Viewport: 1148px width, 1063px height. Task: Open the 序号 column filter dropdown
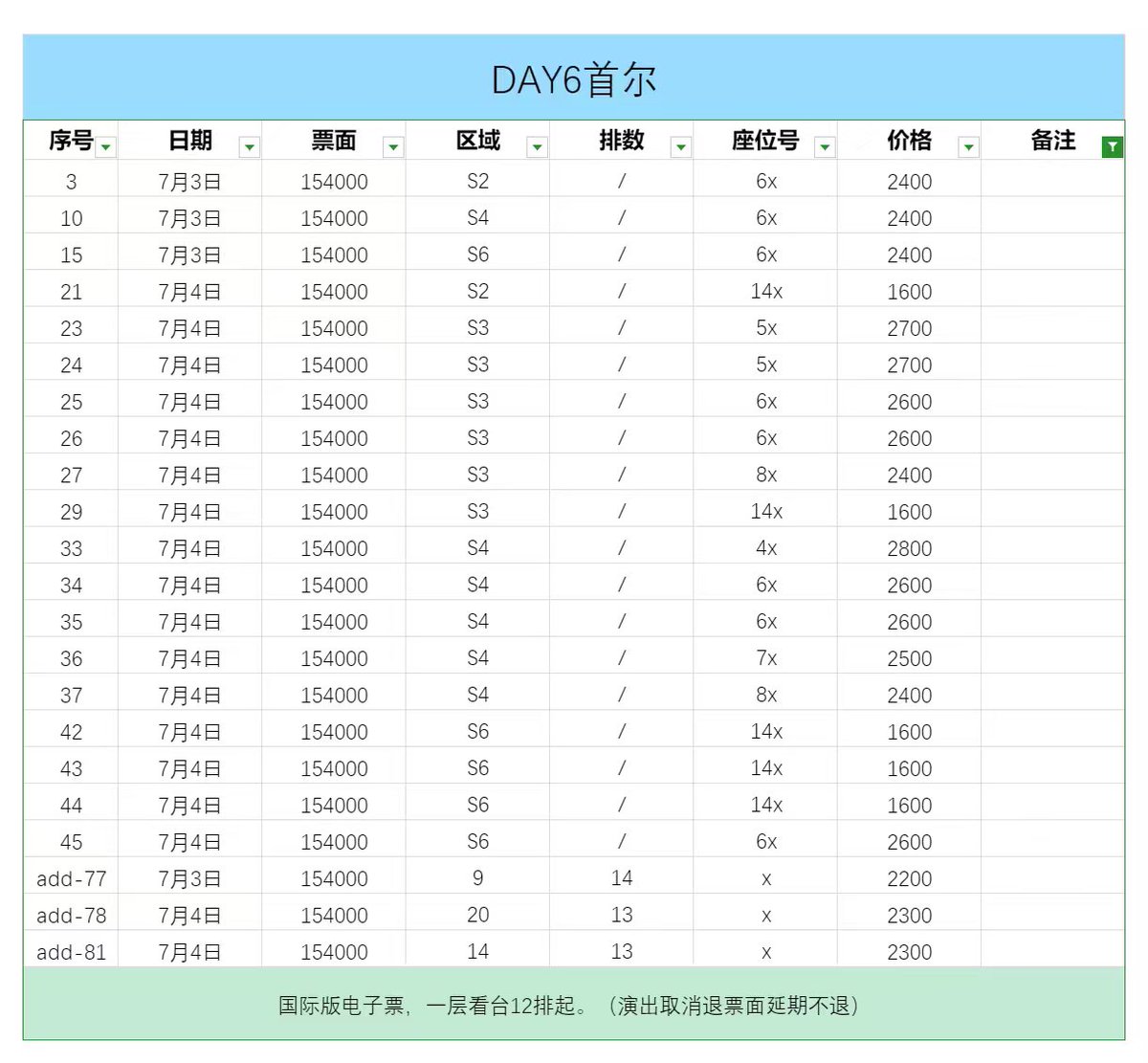point(106,147)
